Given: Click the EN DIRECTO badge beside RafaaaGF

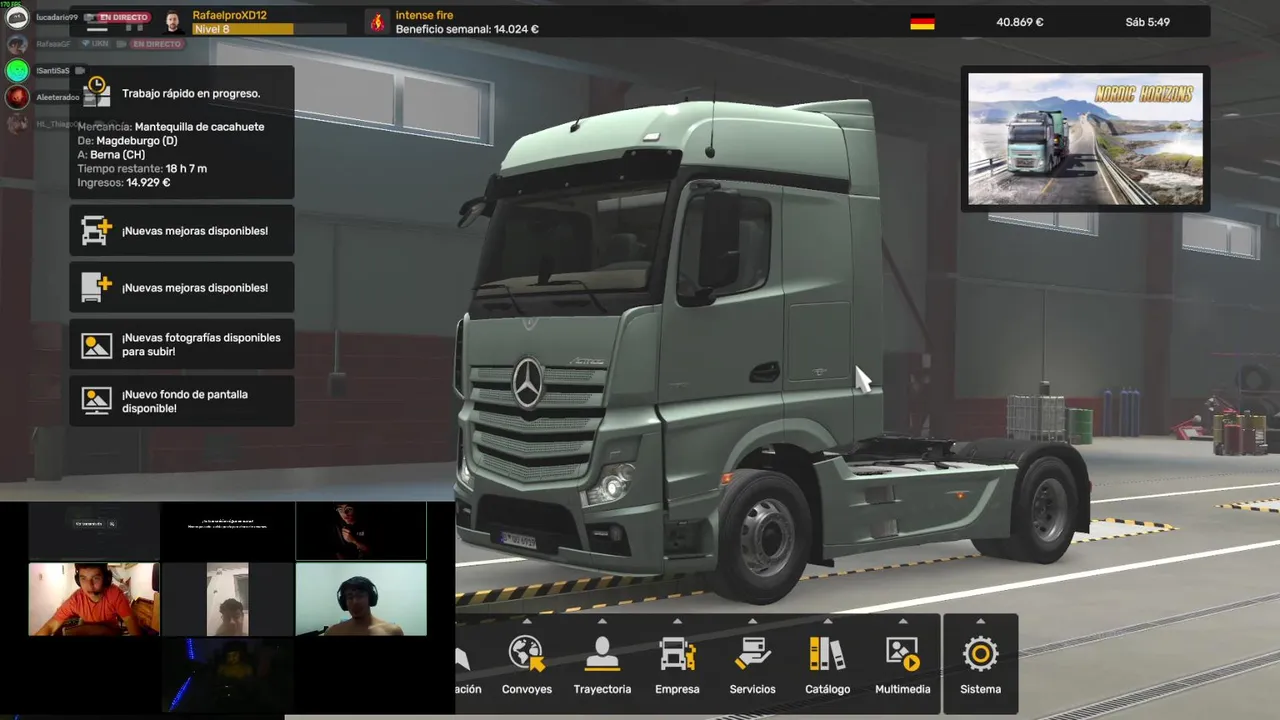Looking at the screenshot, I should [157, 44].
